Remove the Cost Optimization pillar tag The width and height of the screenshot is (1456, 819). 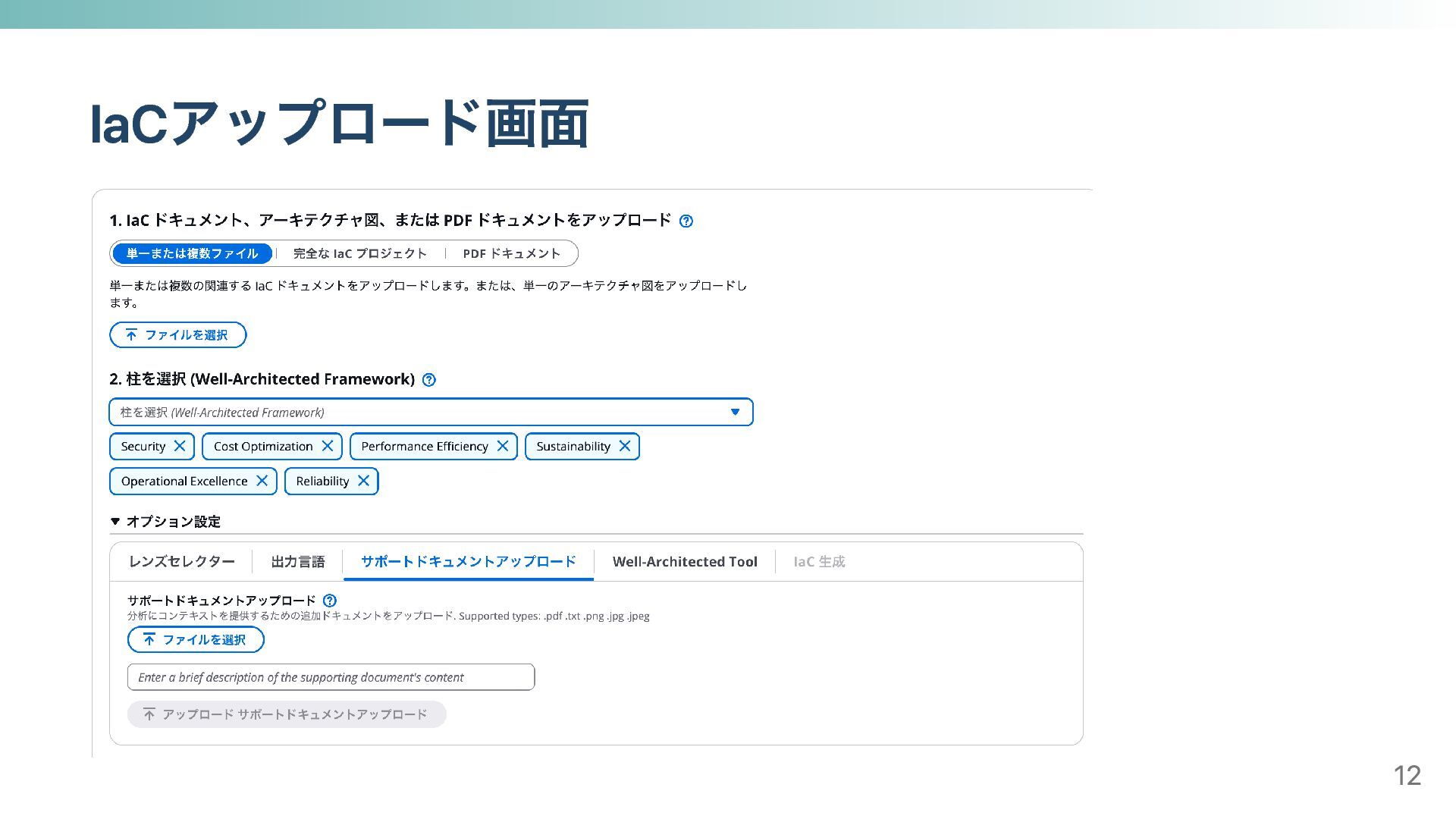[x=328, y=446]
